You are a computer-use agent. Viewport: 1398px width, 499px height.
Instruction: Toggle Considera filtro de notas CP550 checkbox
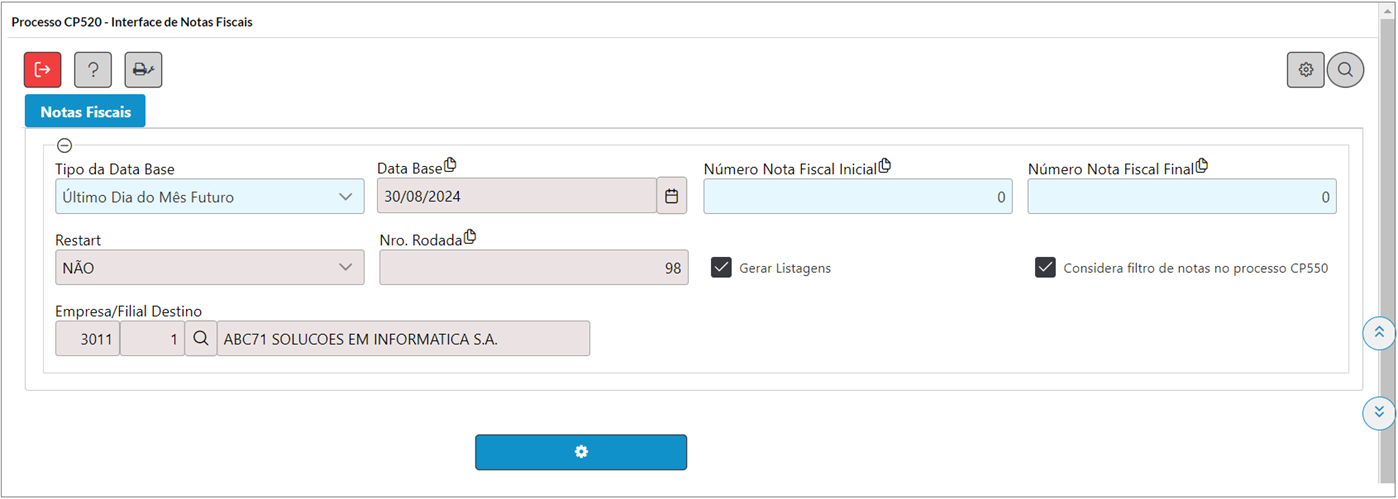(x=1046, y=267)
